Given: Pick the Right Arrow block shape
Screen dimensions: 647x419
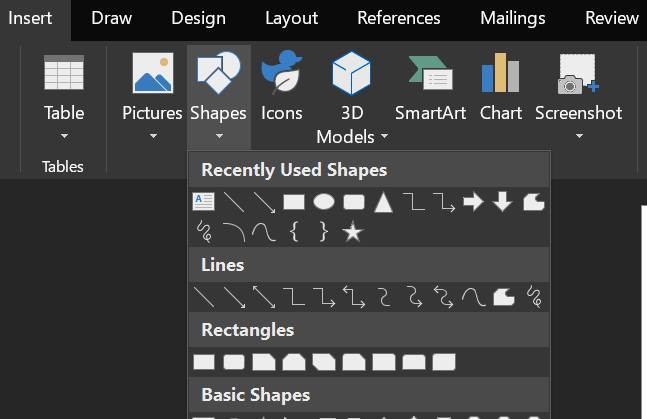Looking at the screenshot, I should click(x=473, y=202).
